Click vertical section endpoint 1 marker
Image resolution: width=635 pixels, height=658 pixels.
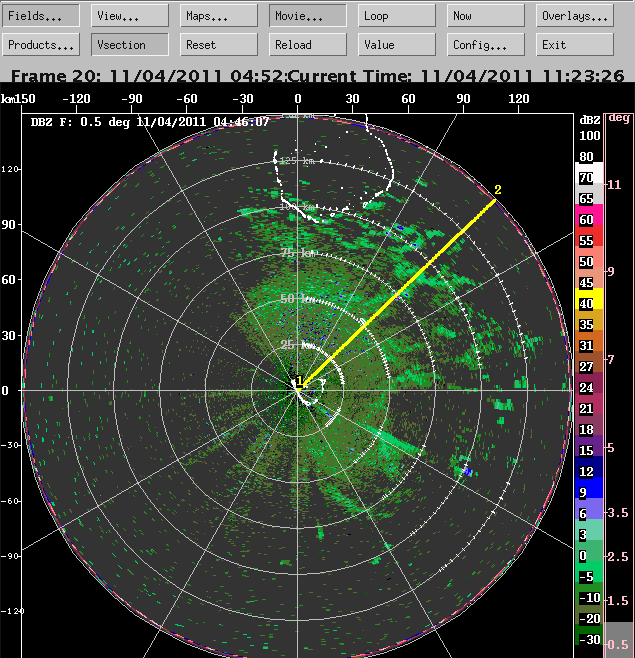pyautogui.click(x=299, y=381)
